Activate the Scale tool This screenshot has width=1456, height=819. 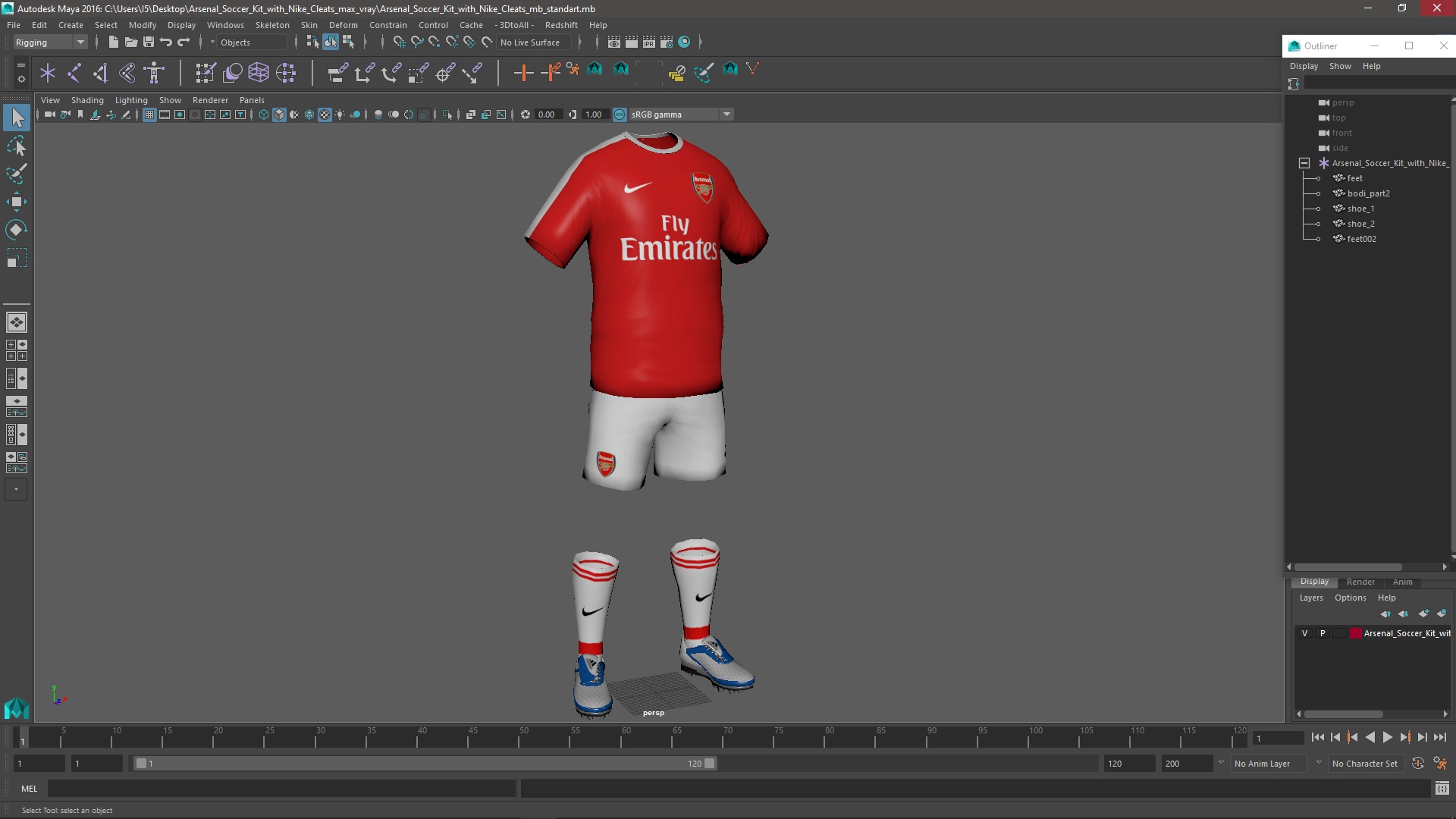[x=17, y=258]
